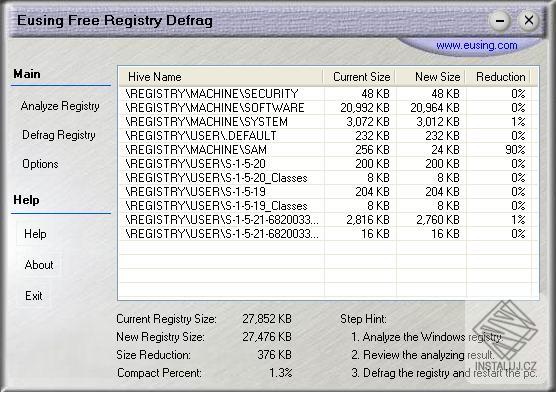The width and height of the screenshot is (556, 393).
Task: Open Help in the sidebar list
Action: pos(35,234)
